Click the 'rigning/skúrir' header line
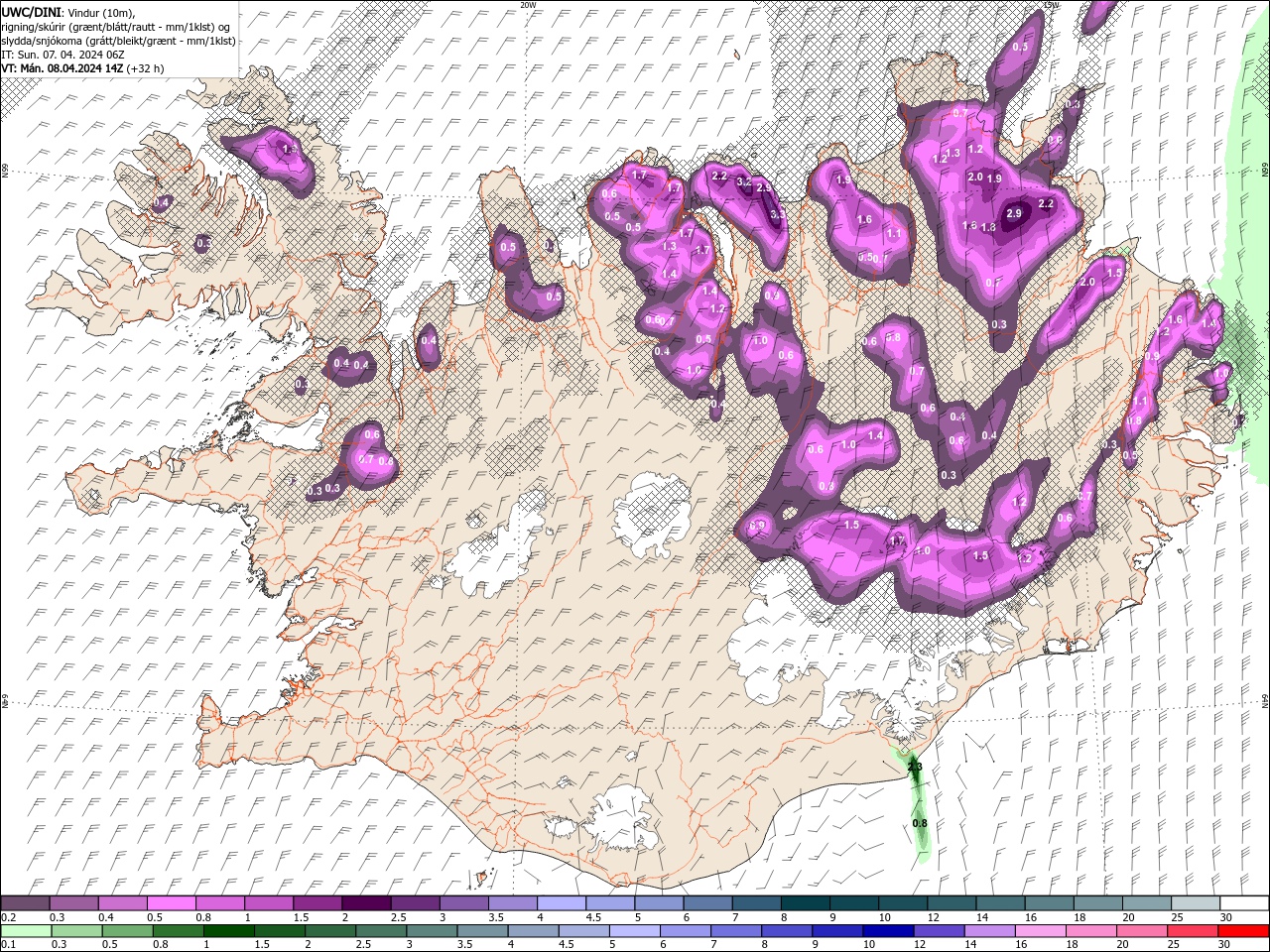 [115, 26]
